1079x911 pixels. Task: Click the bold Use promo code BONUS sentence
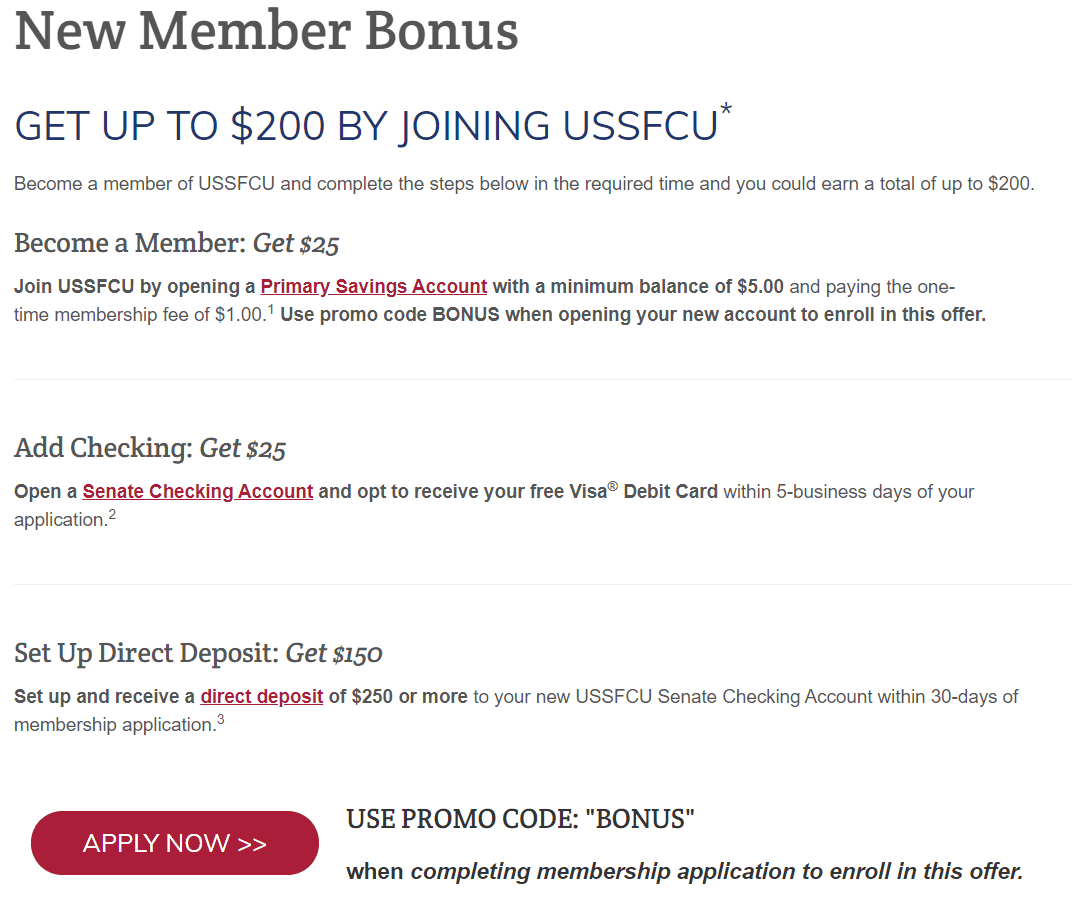(633, 314)
